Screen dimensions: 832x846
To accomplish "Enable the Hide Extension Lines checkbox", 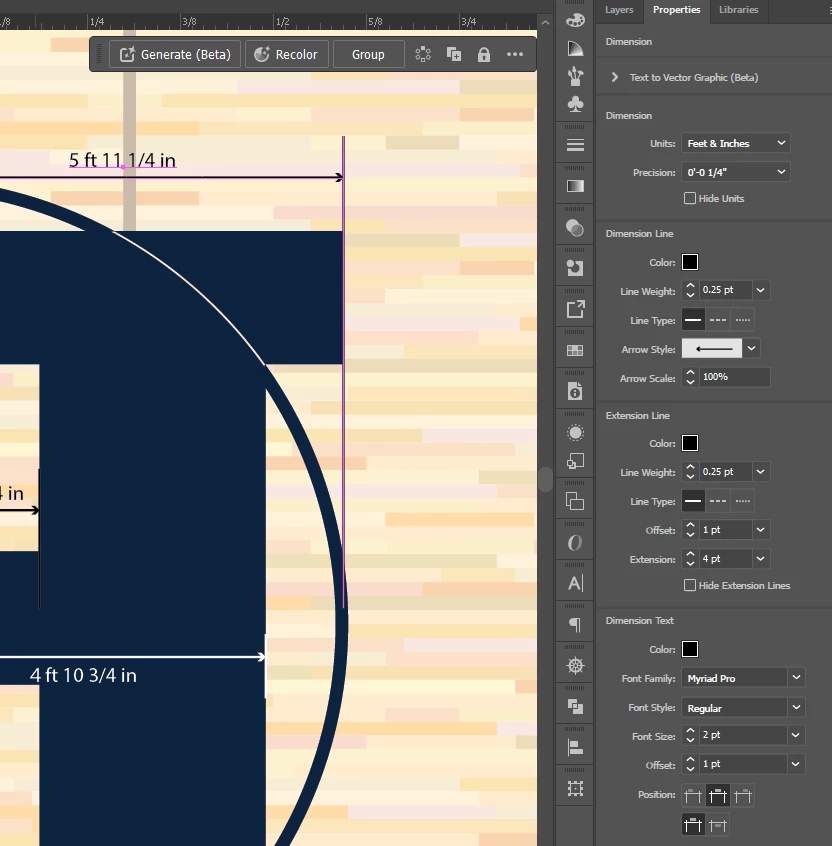I will point(690,585).
